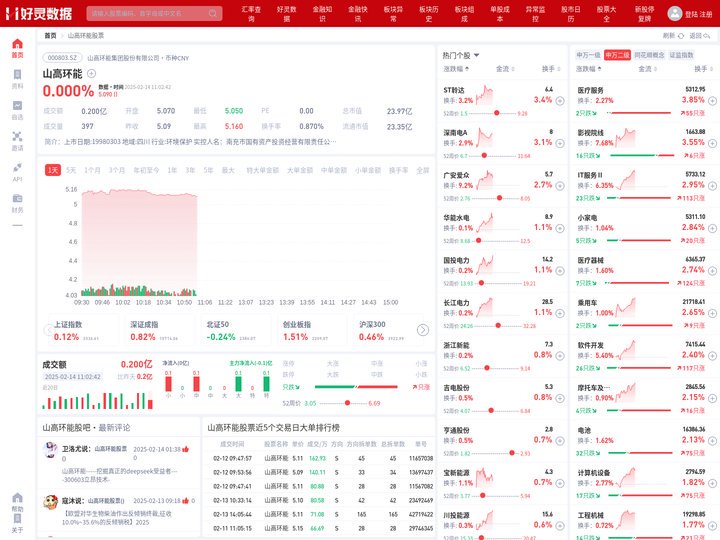The height and width of the screenshot is (540, 720).
Task: Switch to the 申万二级 tab
Action: pyautogui.click(x=617, y=55)
